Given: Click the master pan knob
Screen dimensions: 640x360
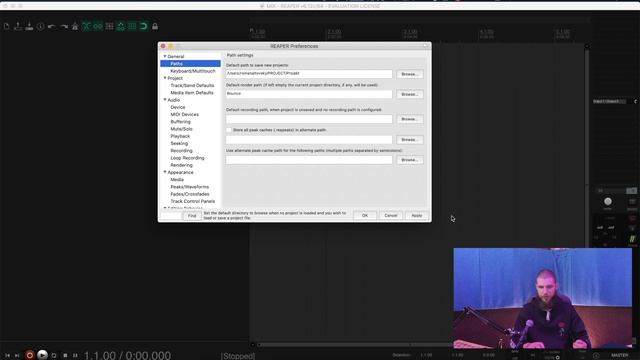Looking at the screenshot, I should tap(608, 201).
